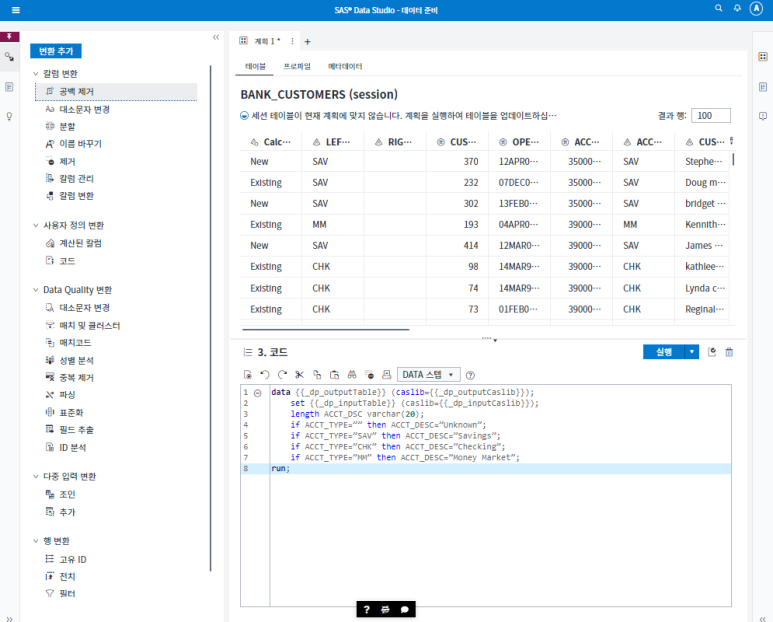Collapse the 'Data Quality 변환' group
773x622 pixels.
[x=35, y=290]
